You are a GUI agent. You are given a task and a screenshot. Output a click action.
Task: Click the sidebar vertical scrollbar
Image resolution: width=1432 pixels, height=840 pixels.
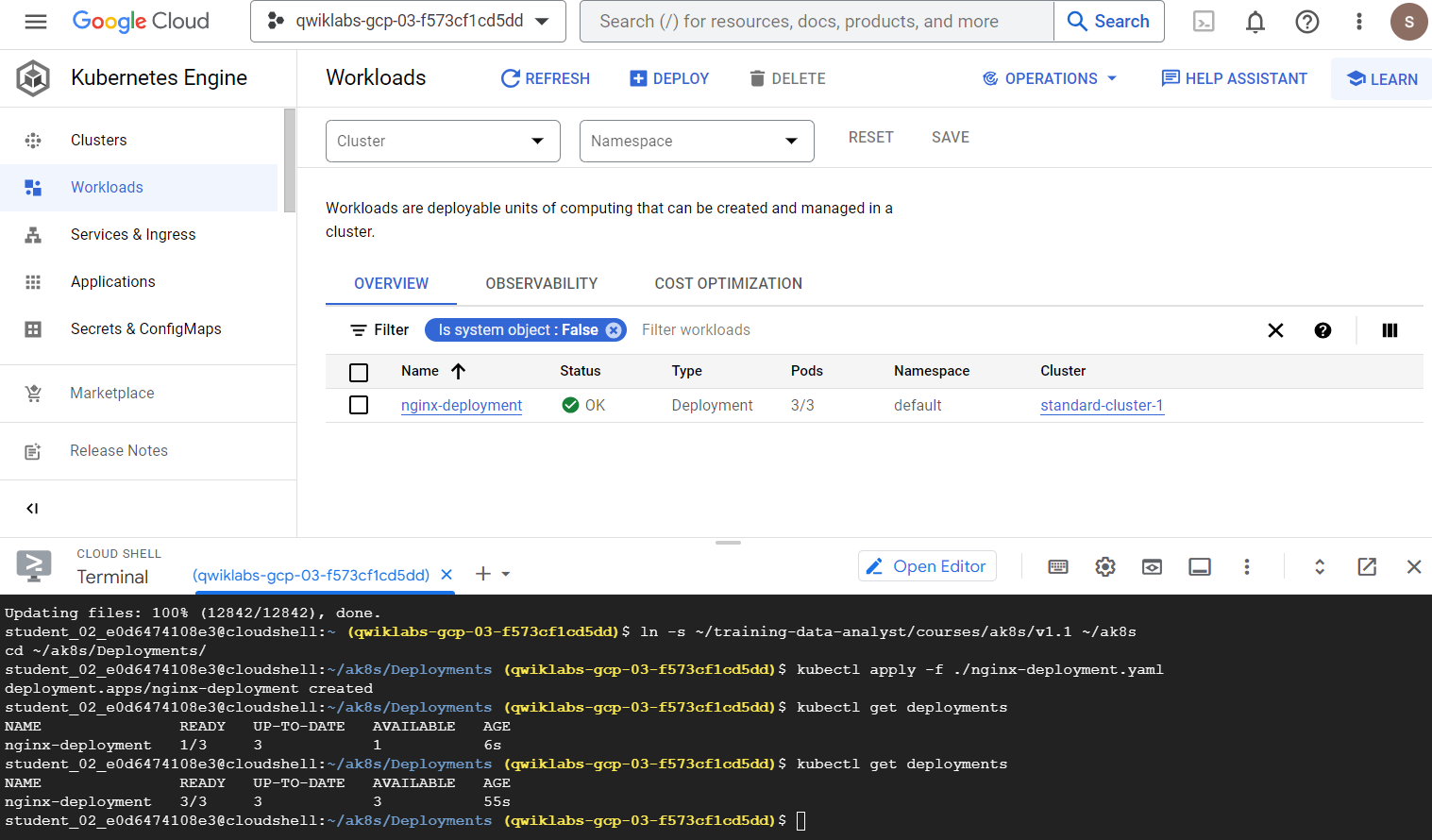click(x=290, y=160)
